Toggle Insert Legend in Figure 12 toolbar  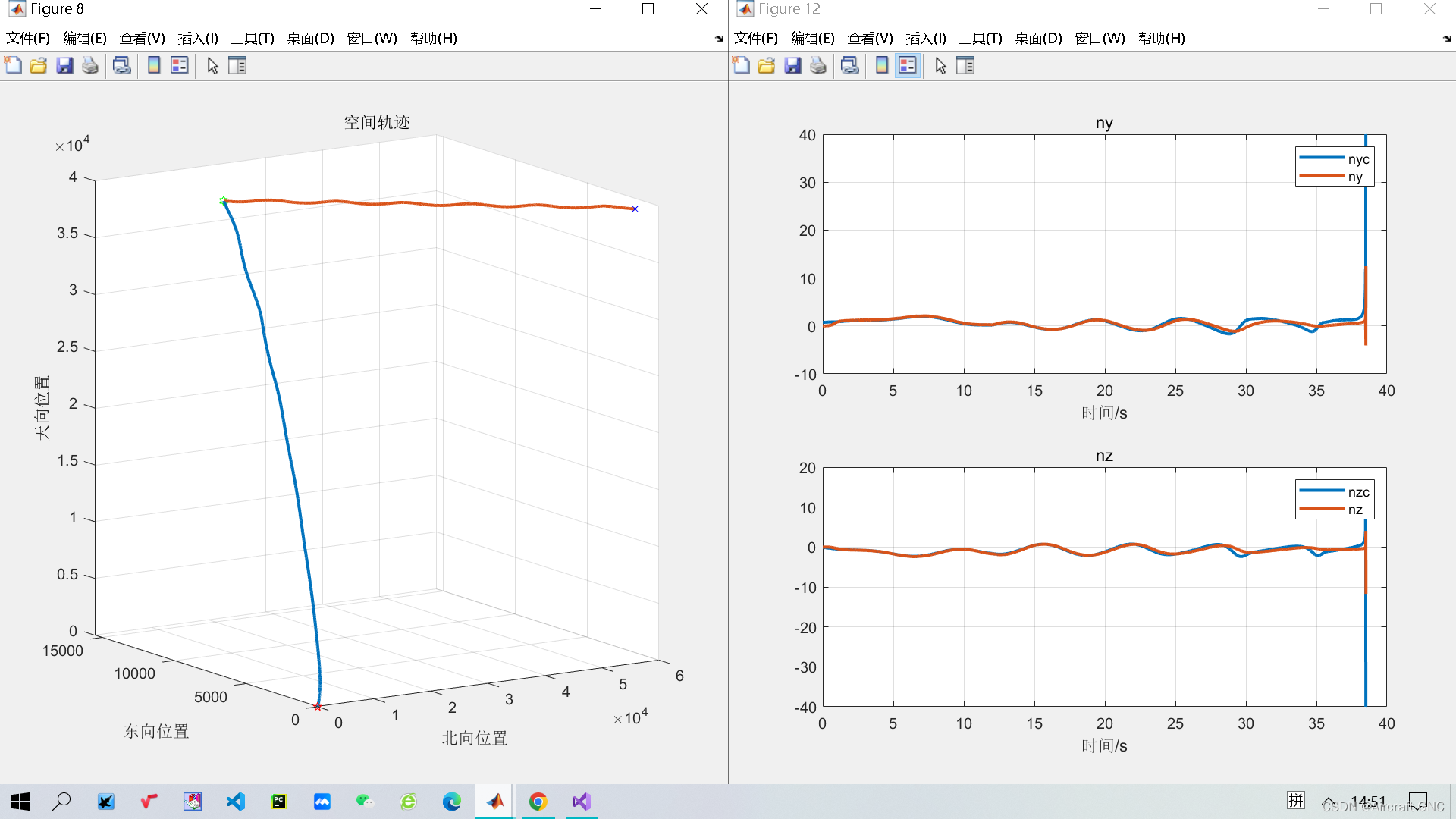[907, 66]
